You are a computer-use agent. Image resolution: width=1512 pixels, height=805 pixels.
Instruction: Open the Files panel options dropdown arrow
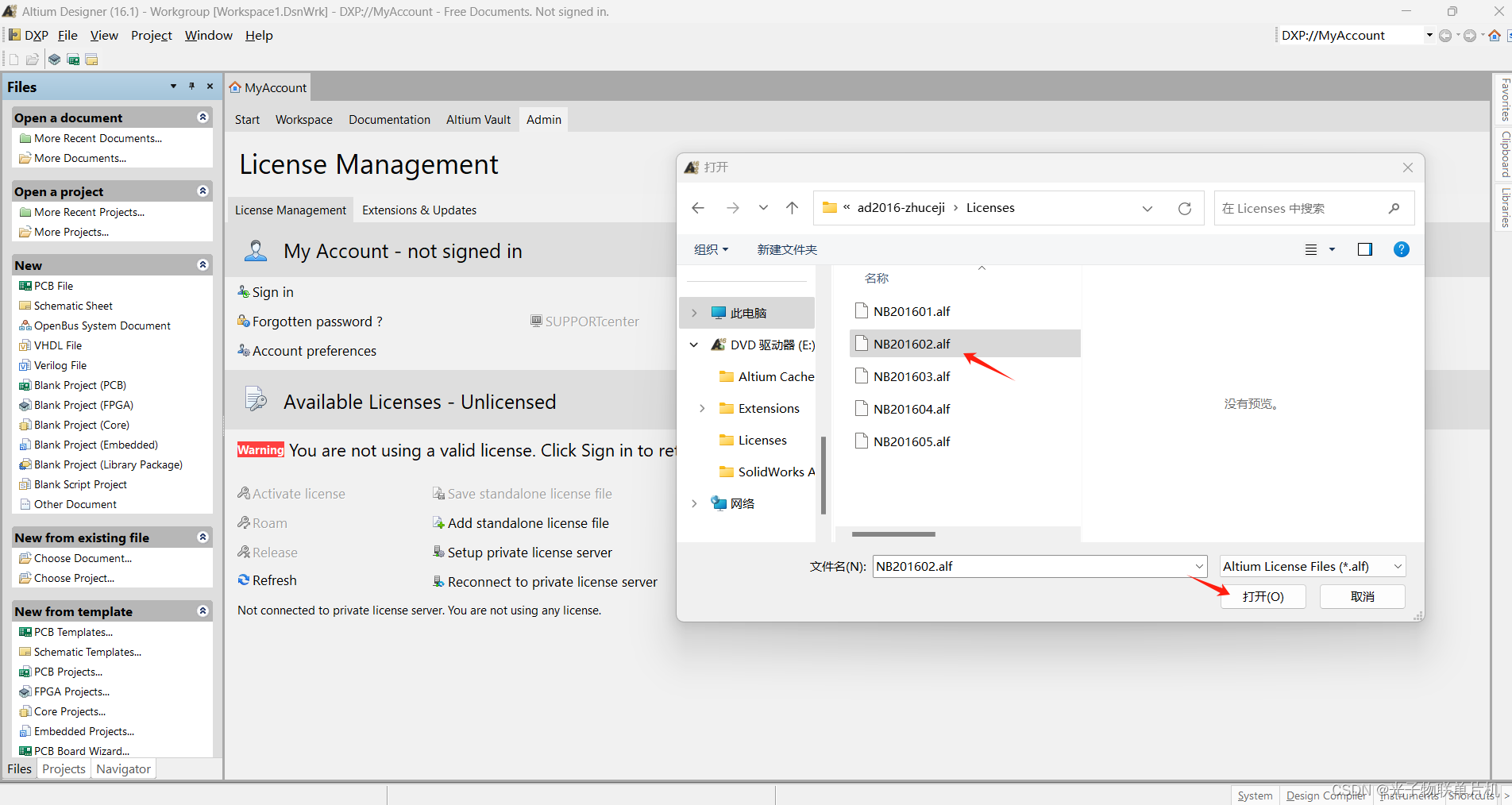[x=173, y=87]
